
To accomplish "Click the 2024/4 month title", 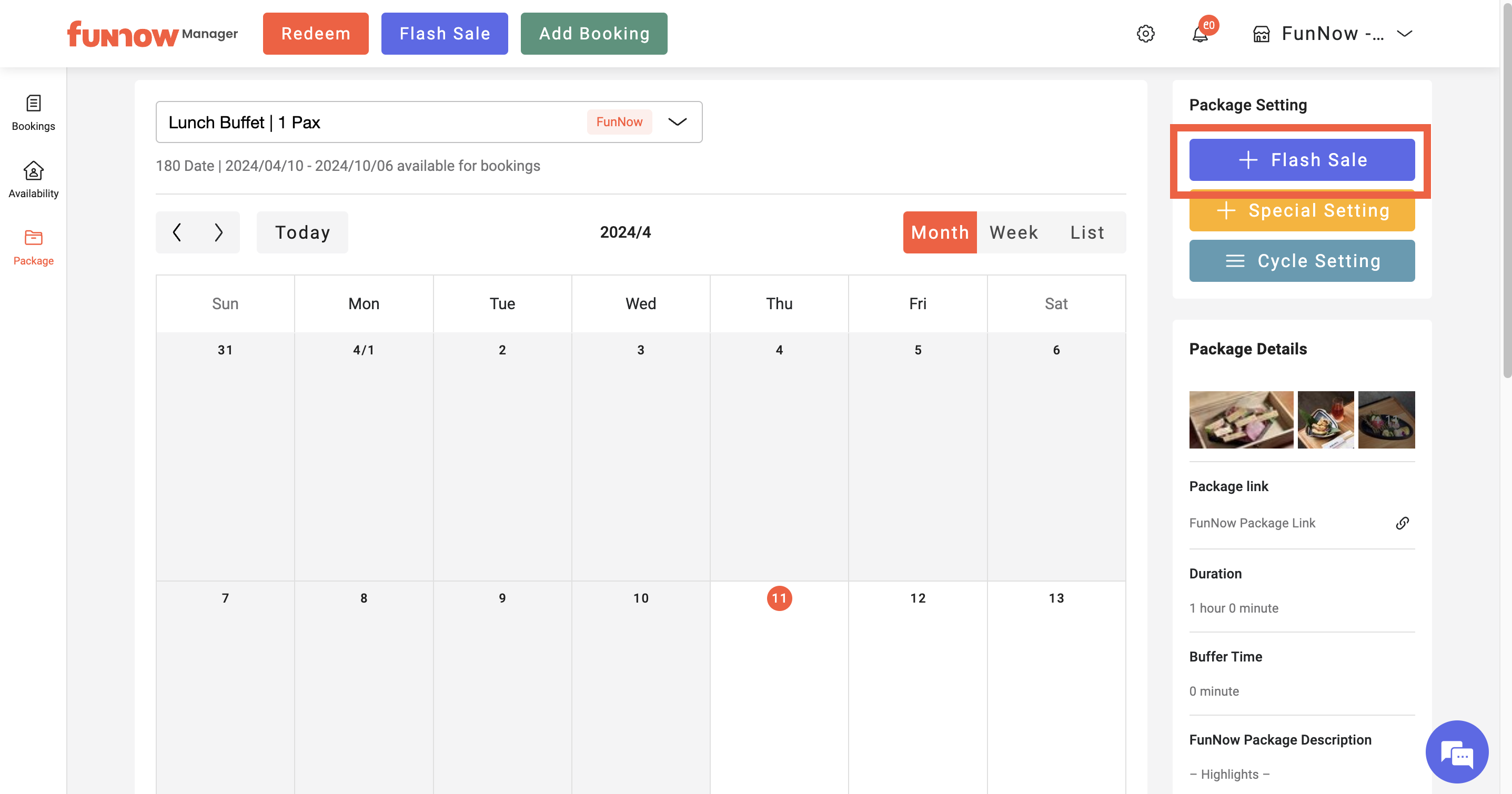I will pos(625,232).
